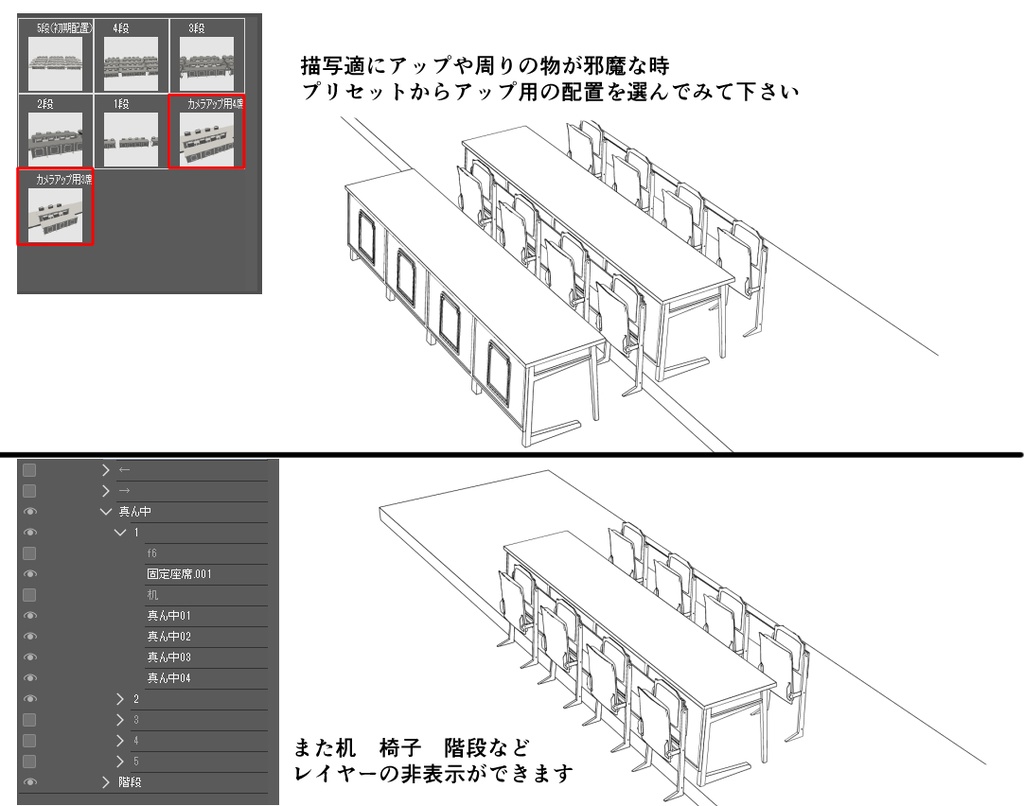Show the 真ん中02 eye icon off
1024x806 pixels.
tap(28, 637)
